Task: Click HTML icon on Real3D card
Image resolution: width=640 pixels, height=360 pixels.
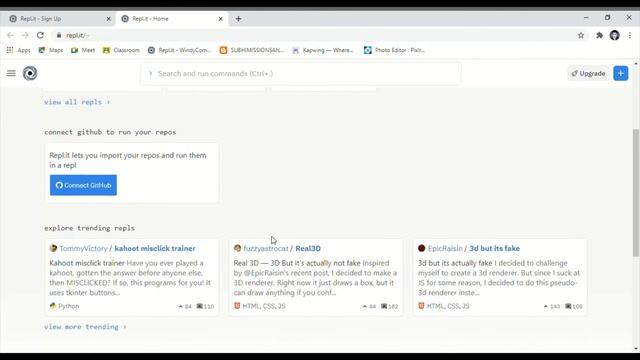Action: coord(237,306)
